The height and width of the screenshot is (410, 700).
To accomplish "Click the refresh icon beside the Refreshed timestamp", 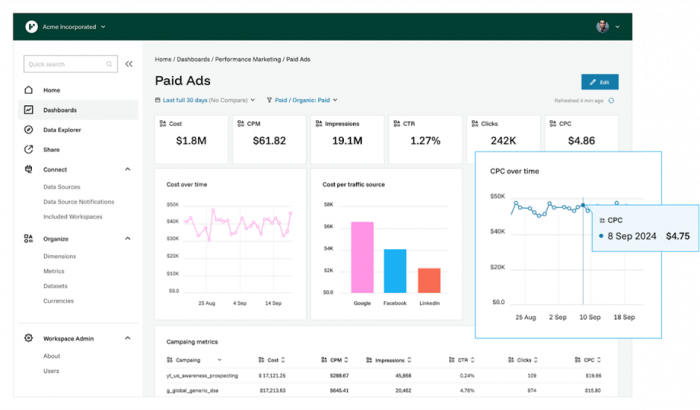I will point(612,100).
